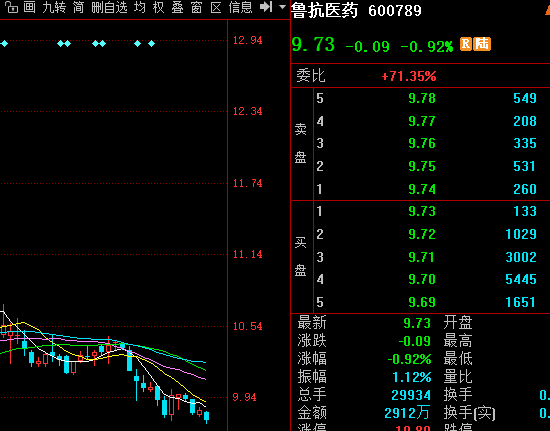Enable the 九转 indicator
The height and width of the screenshot is (431, 550).
(54, 7)
